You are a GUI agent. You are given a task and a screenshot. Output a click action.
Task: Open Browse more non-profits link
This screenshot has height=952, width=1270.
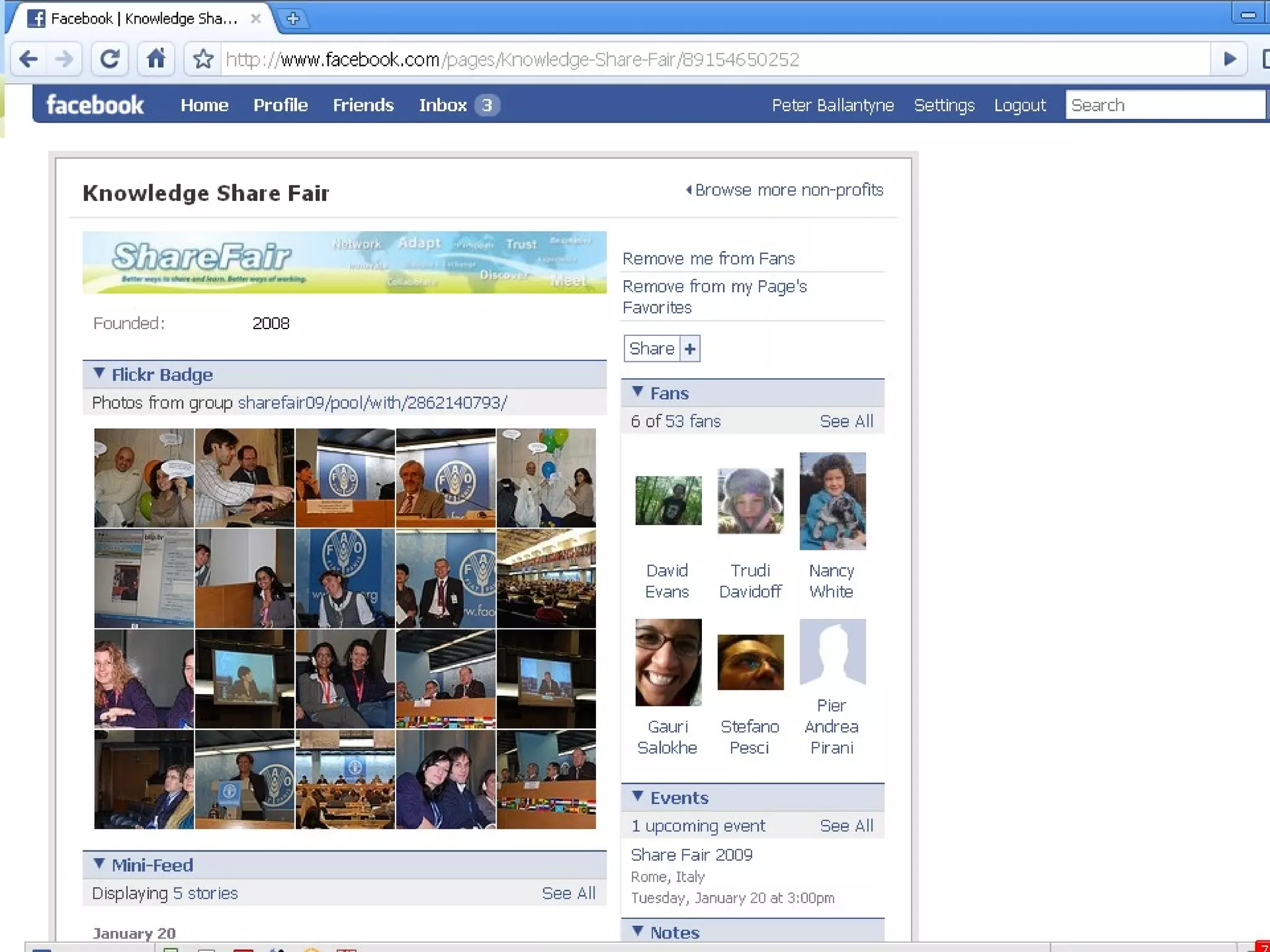click(x=788, y=190)
